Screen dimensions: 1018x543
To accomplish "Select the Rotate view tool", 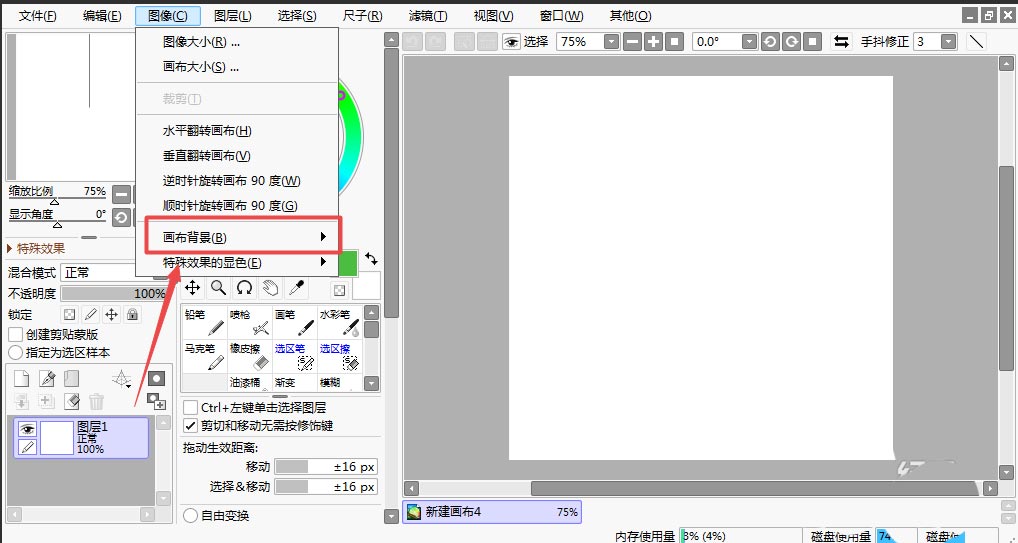I will coord(244,288).
